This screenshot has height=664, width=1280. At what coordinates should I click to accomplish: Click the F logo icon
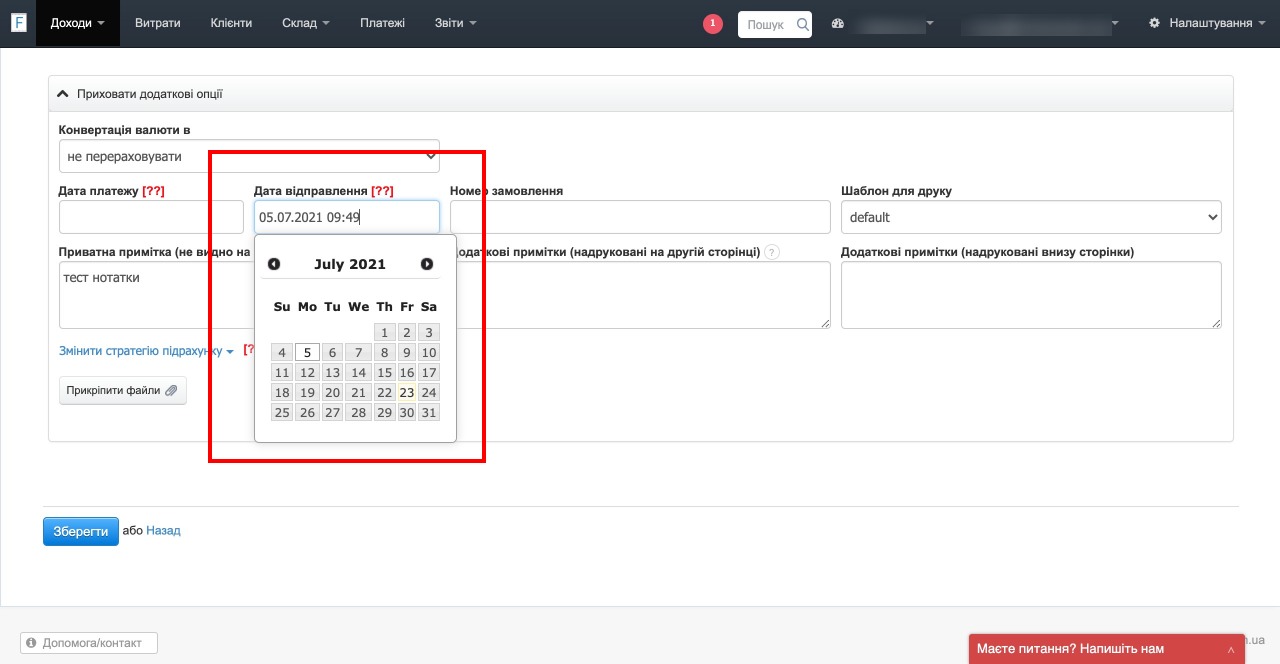[x=19, y=23]
